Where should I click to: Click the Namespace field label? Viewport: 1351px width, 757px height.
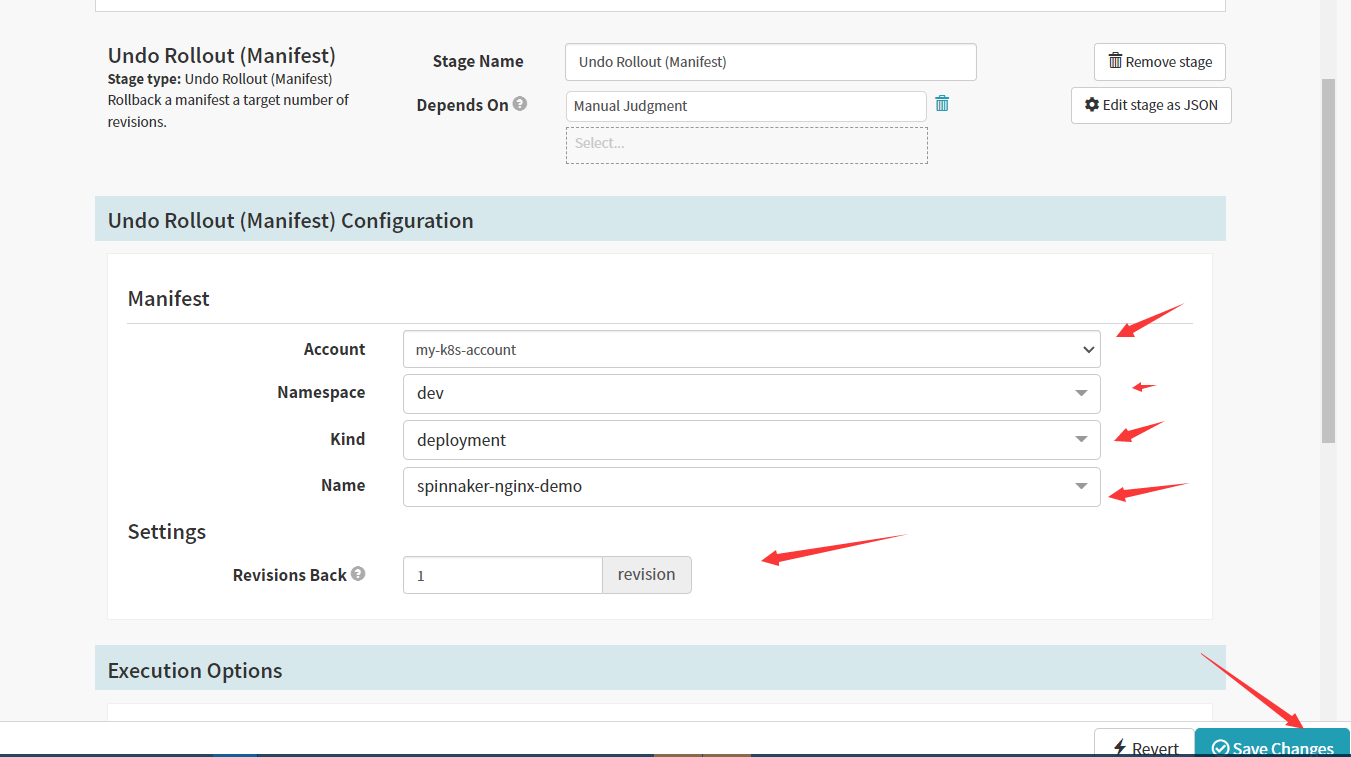pos(321,393)
